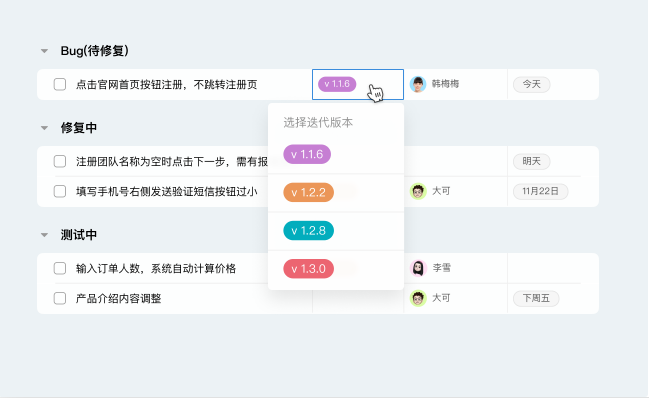The image size is (649, 398).
Task: Collapse the 测试中 group
Action: point(44,235)
